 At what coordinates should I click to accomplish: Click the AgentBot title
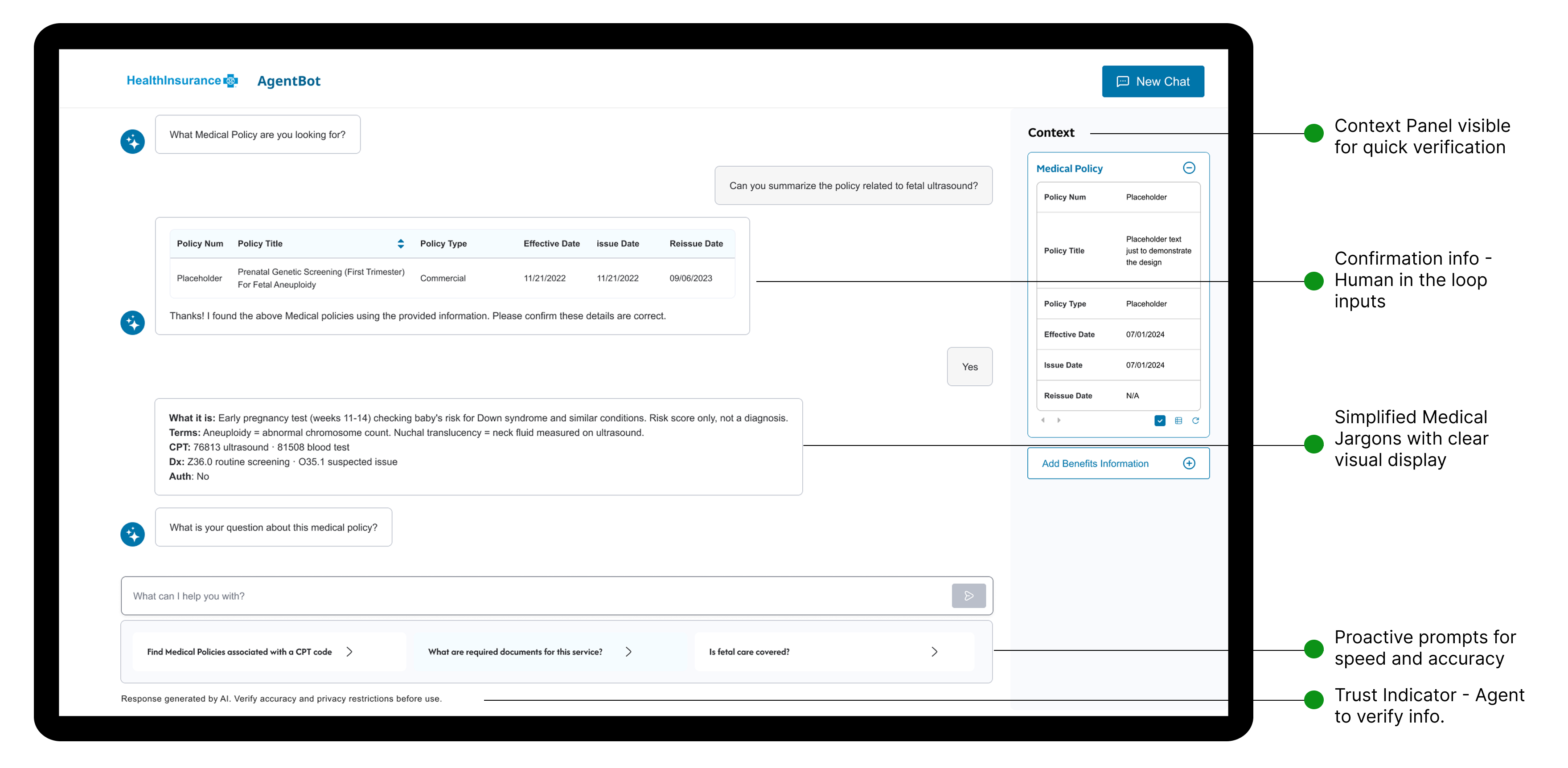pyautogui.click(x=288, y=81)
